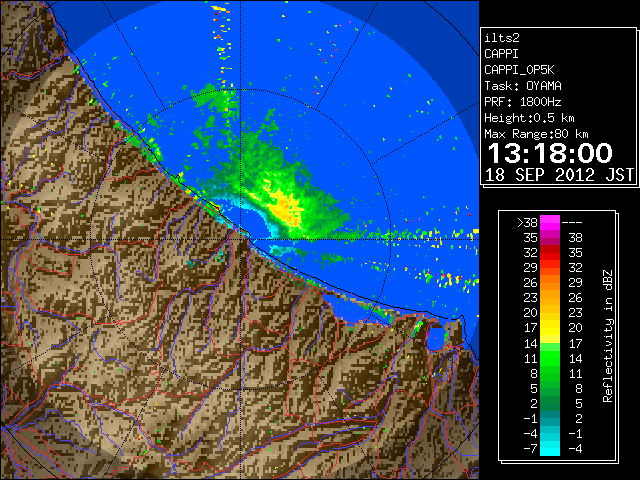Pick the yellow legend color band
640x480 pixels.
point(550,330)
